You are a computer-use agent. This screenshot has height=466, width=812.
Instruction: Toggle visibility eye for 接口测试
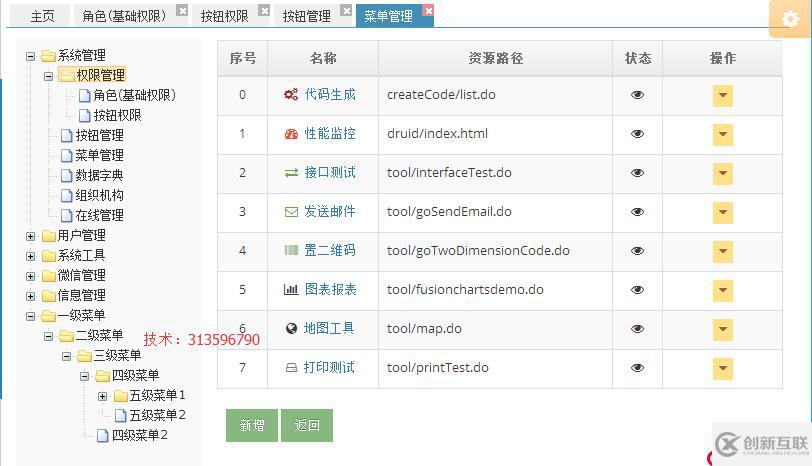click(x=637, y=173)
